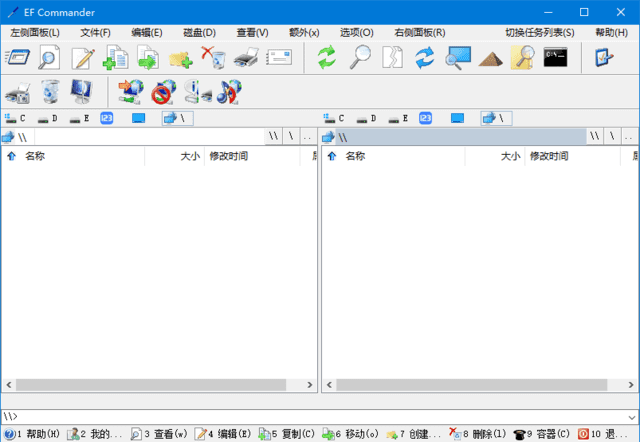Select drive E in left panel

[x=79, y=118]
